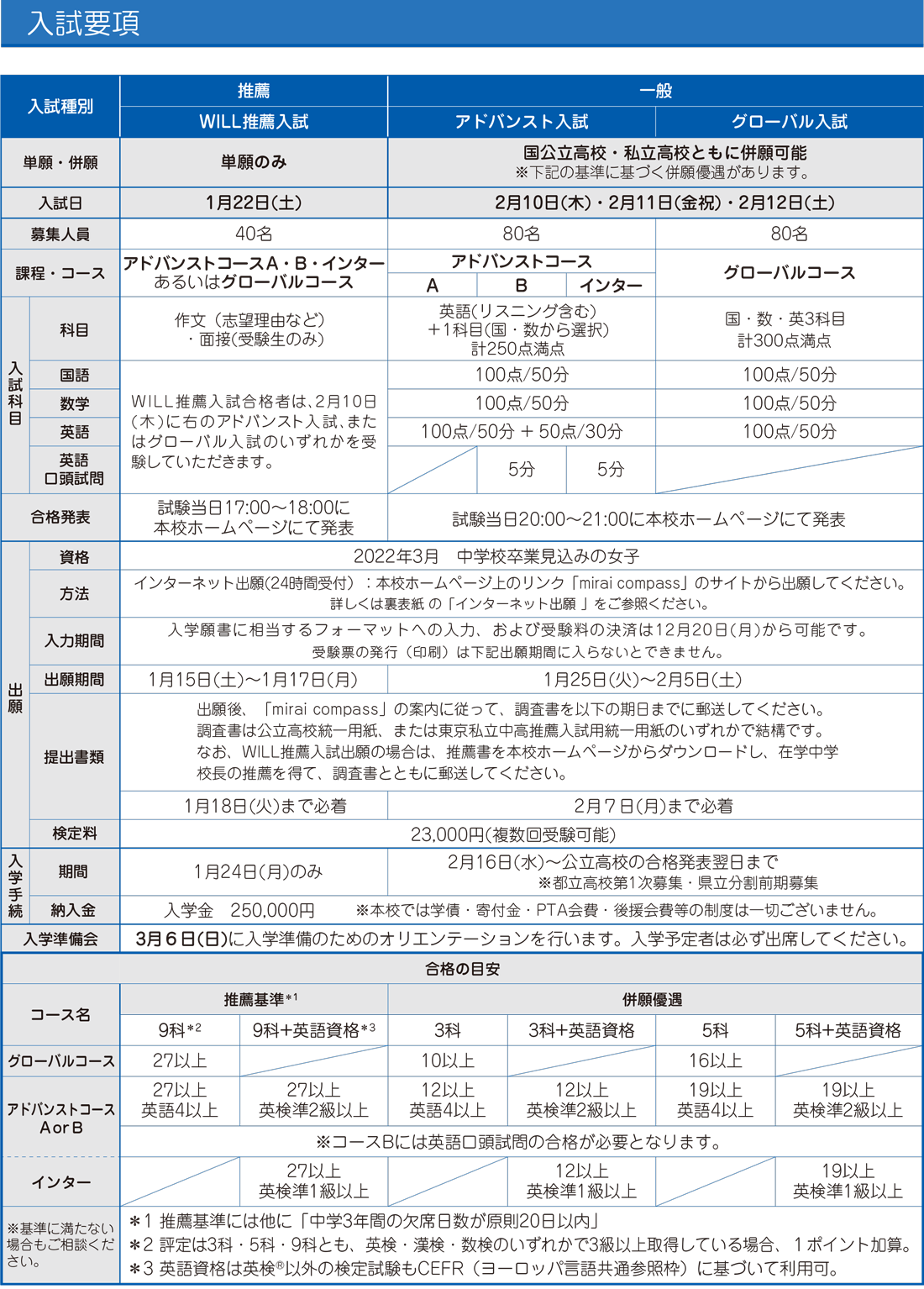This screenshot has width=924, height=1289.
Task: Click the コース名 header cell
Action: 60,1015
